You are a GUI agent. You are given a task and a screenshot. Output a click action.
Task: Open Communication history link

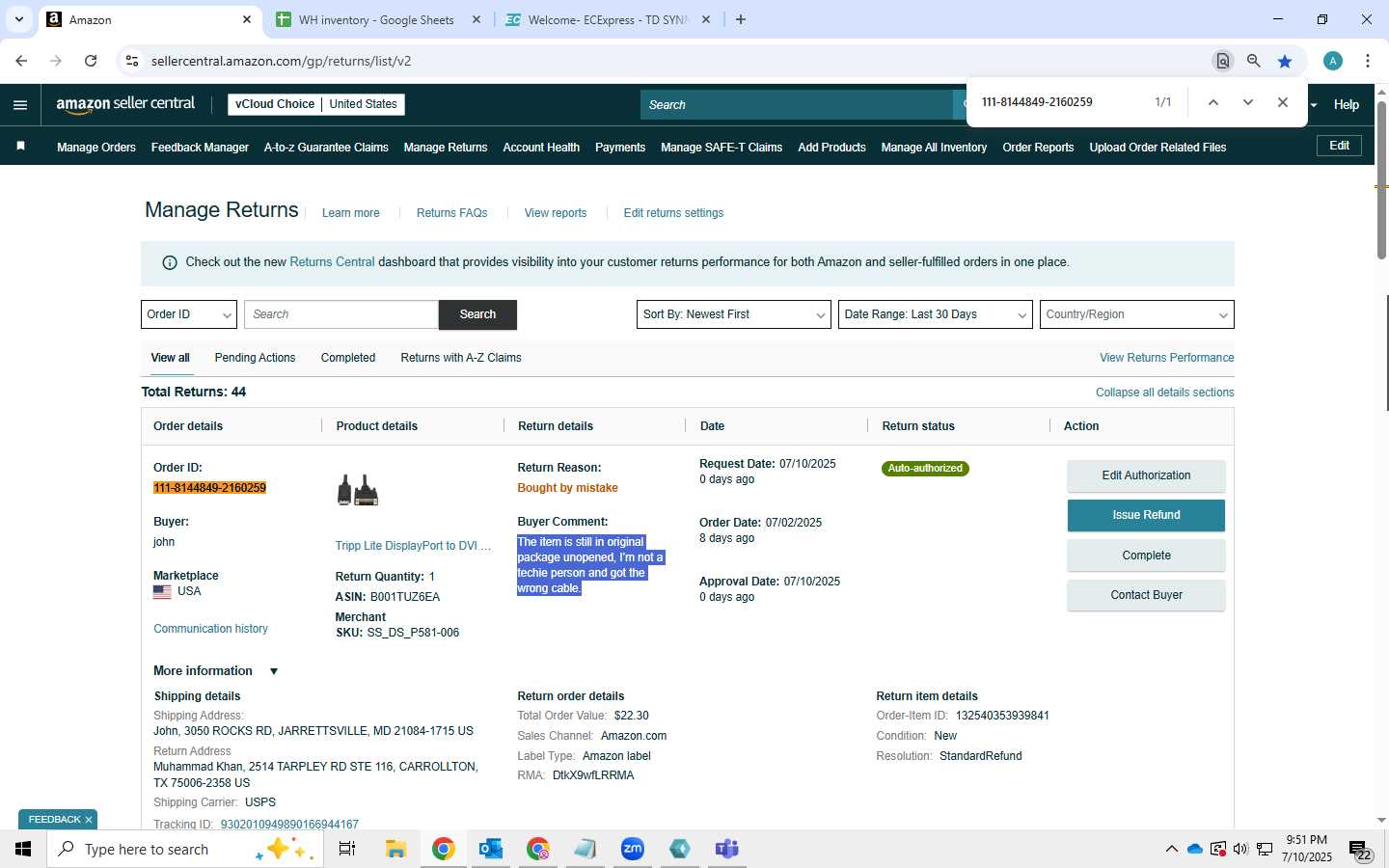pos(210,629)
